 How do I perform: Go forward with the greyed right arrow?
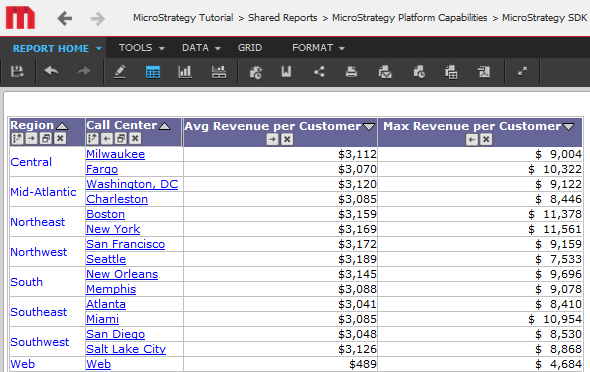tap(98, 18)
